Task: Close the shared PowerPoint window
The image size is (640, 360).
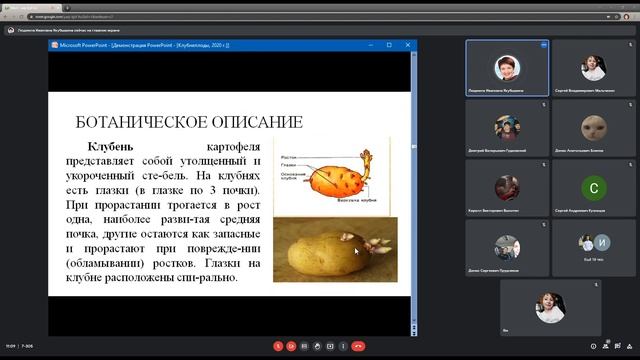Action: tap(408, 45)
